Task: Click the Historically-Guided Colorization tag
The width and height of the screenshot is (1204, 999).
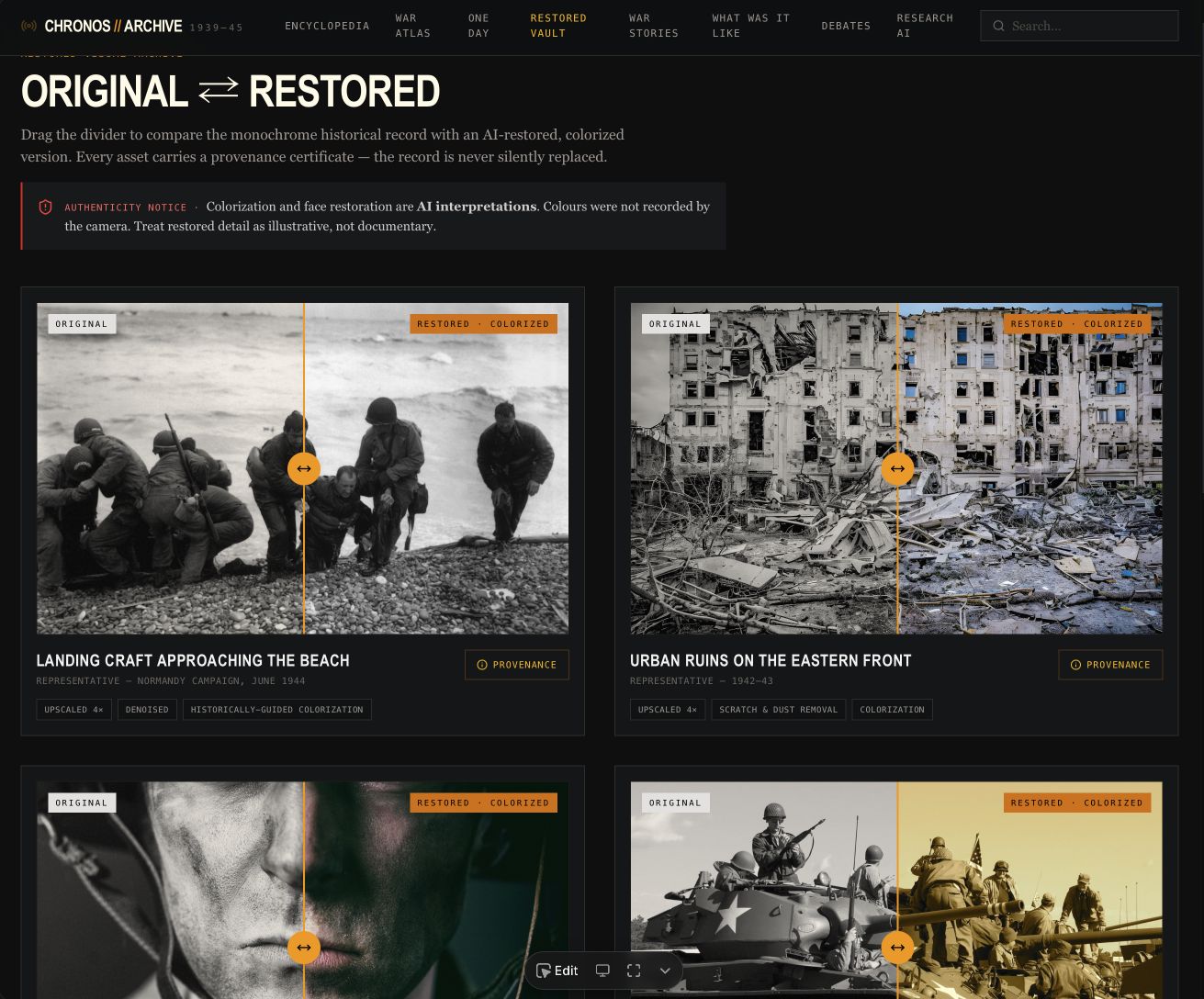Action: pos(277,710)
